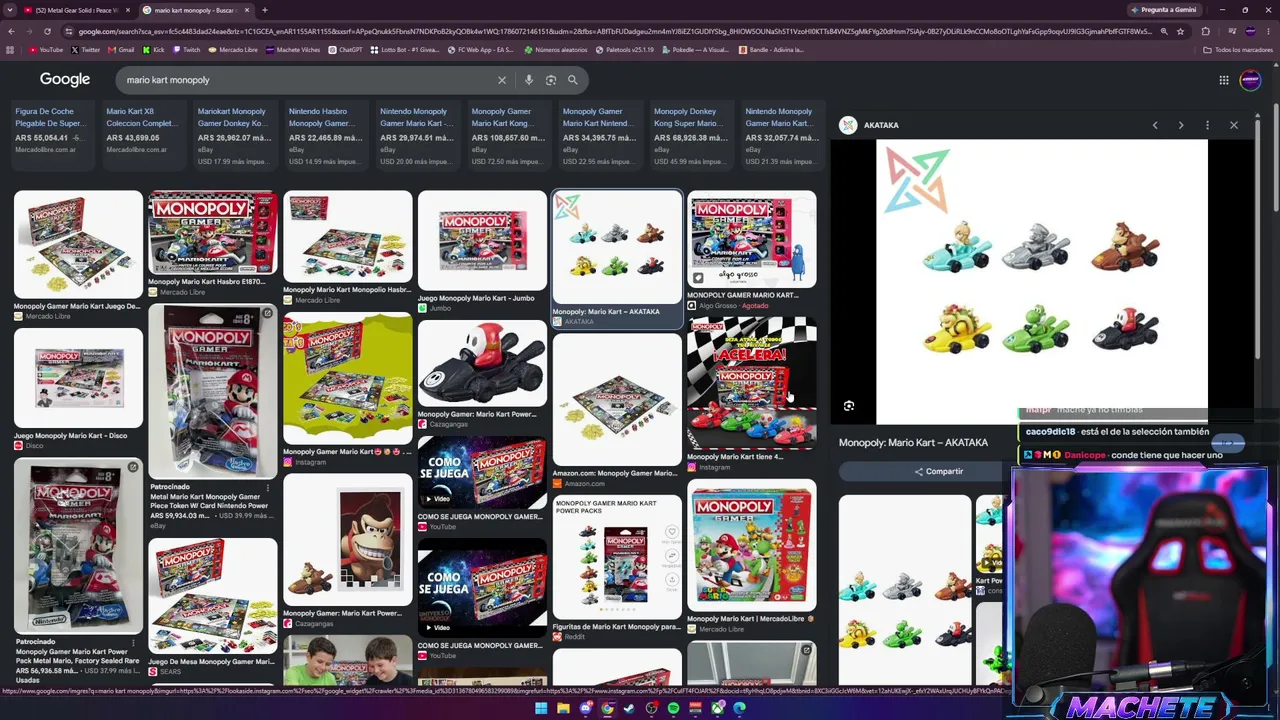Open Spotify from the taskbar
The height and width of the screenshot is (720, 1280).
[673, 708]
